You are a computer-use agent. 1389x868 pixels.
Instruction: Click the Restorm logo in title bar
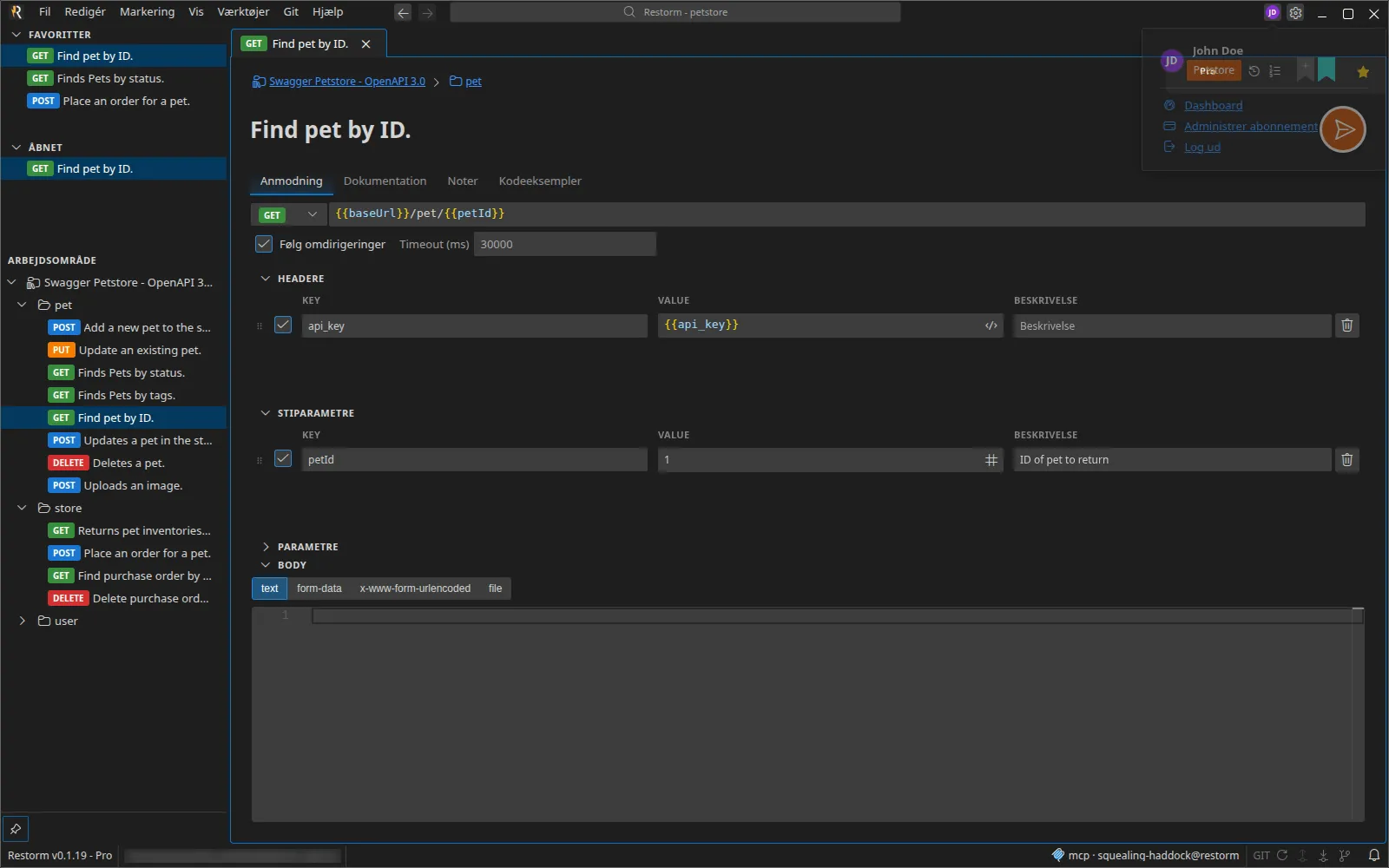(x=16, y=12)
